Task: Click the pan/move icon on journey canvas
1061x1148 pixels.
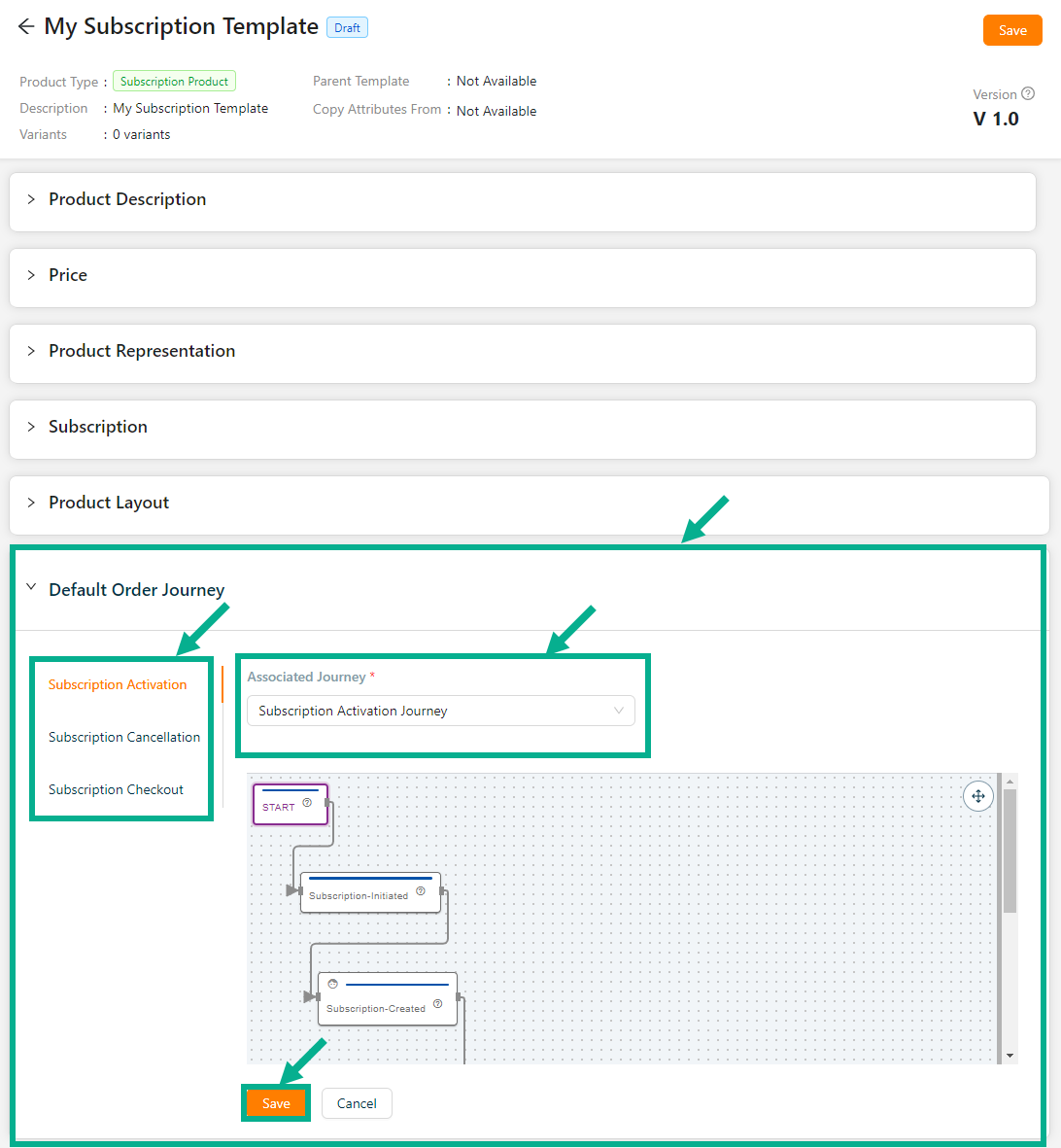Action: coord(977,796)
